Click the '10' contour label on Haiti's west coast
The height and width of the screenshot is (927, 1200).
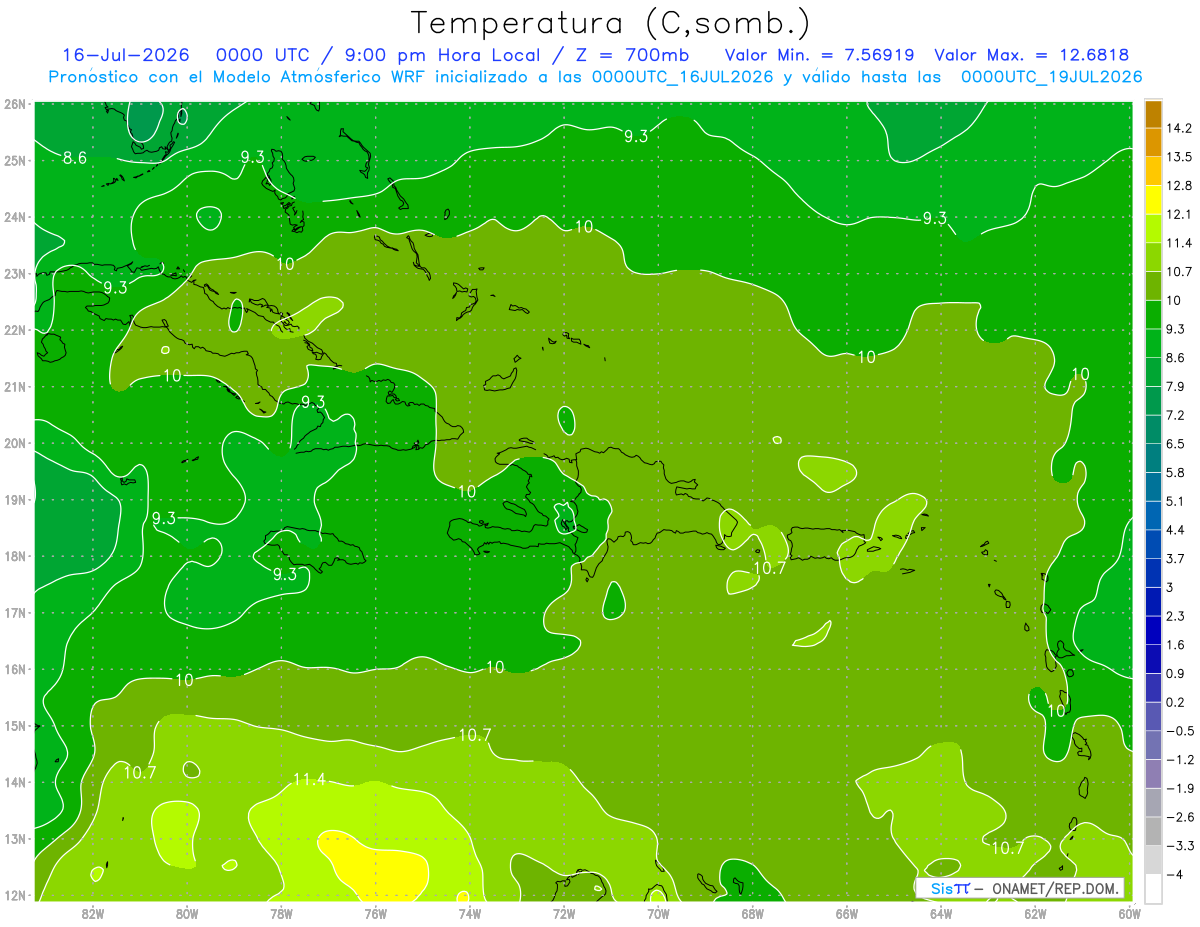point(467,491)
